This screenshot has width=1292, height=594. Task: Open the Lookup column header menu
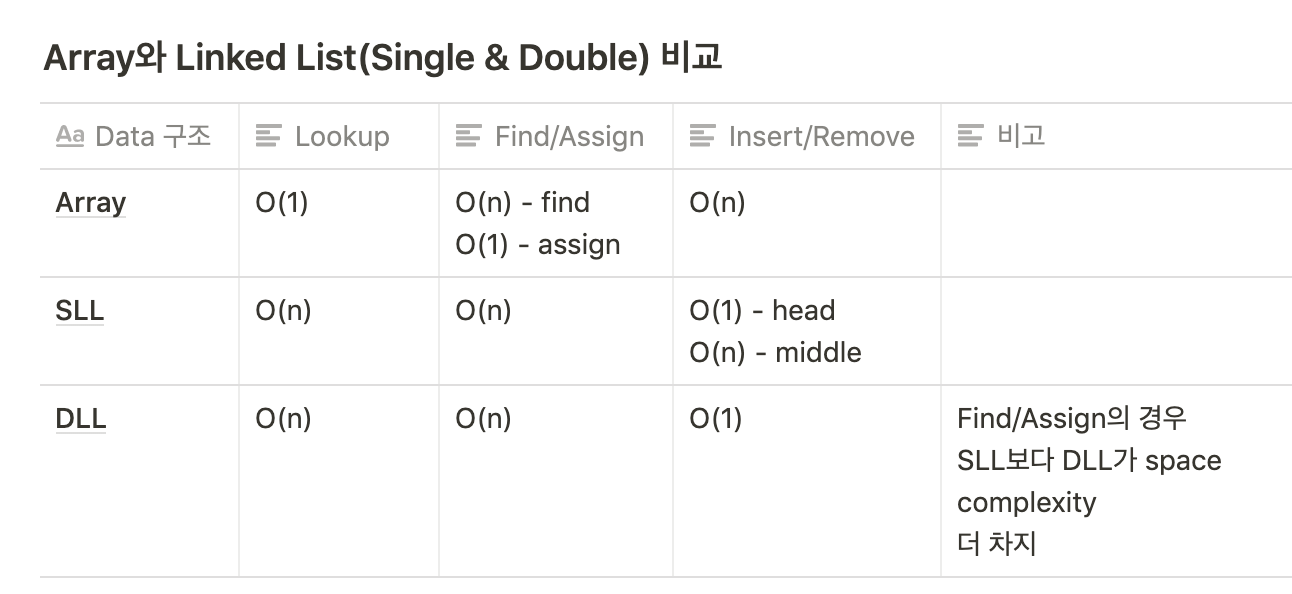(x=339, y=136)
